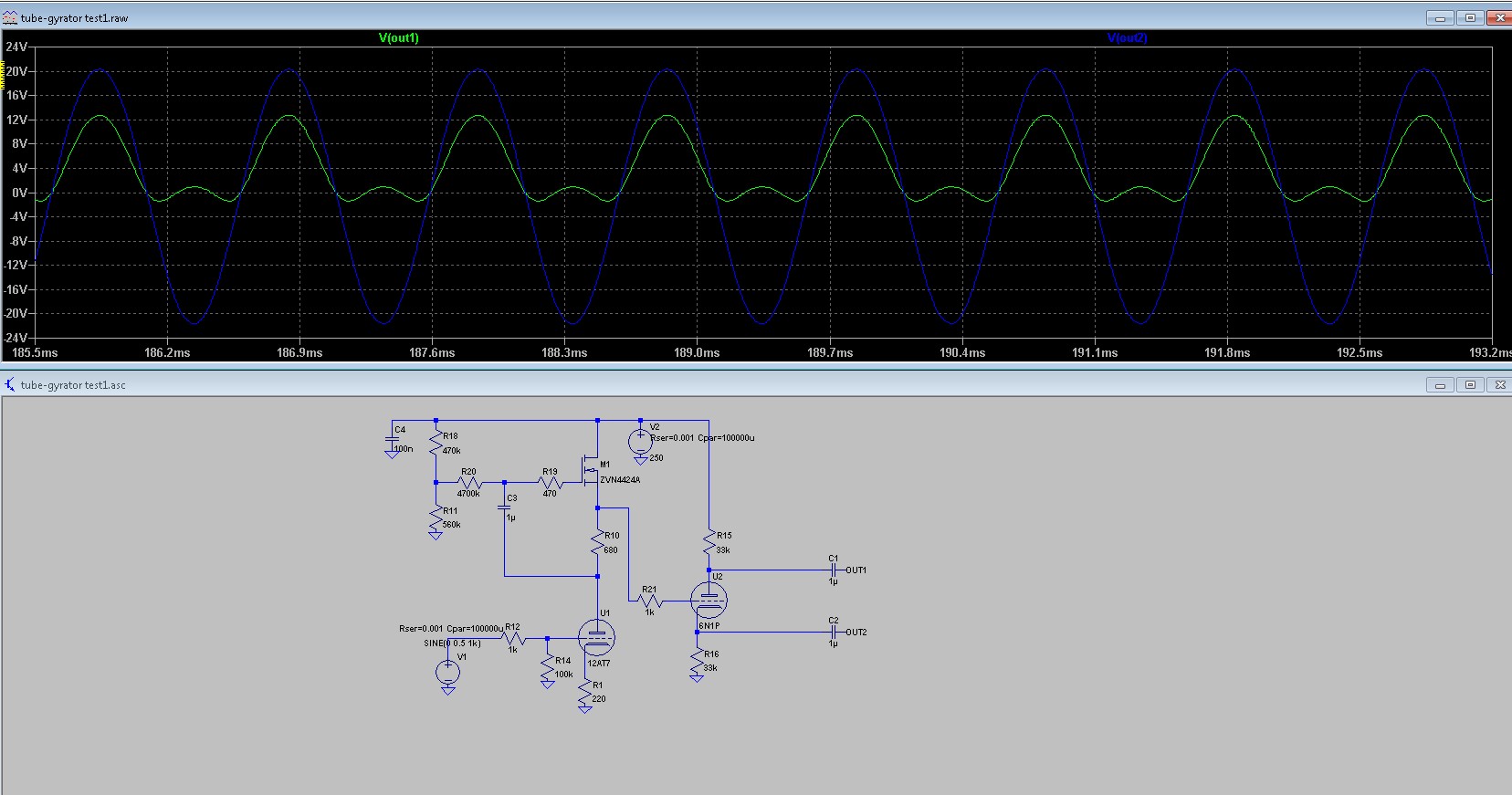Click V2's Rser=0.001 Cpar=100000u text

point(702,438)
